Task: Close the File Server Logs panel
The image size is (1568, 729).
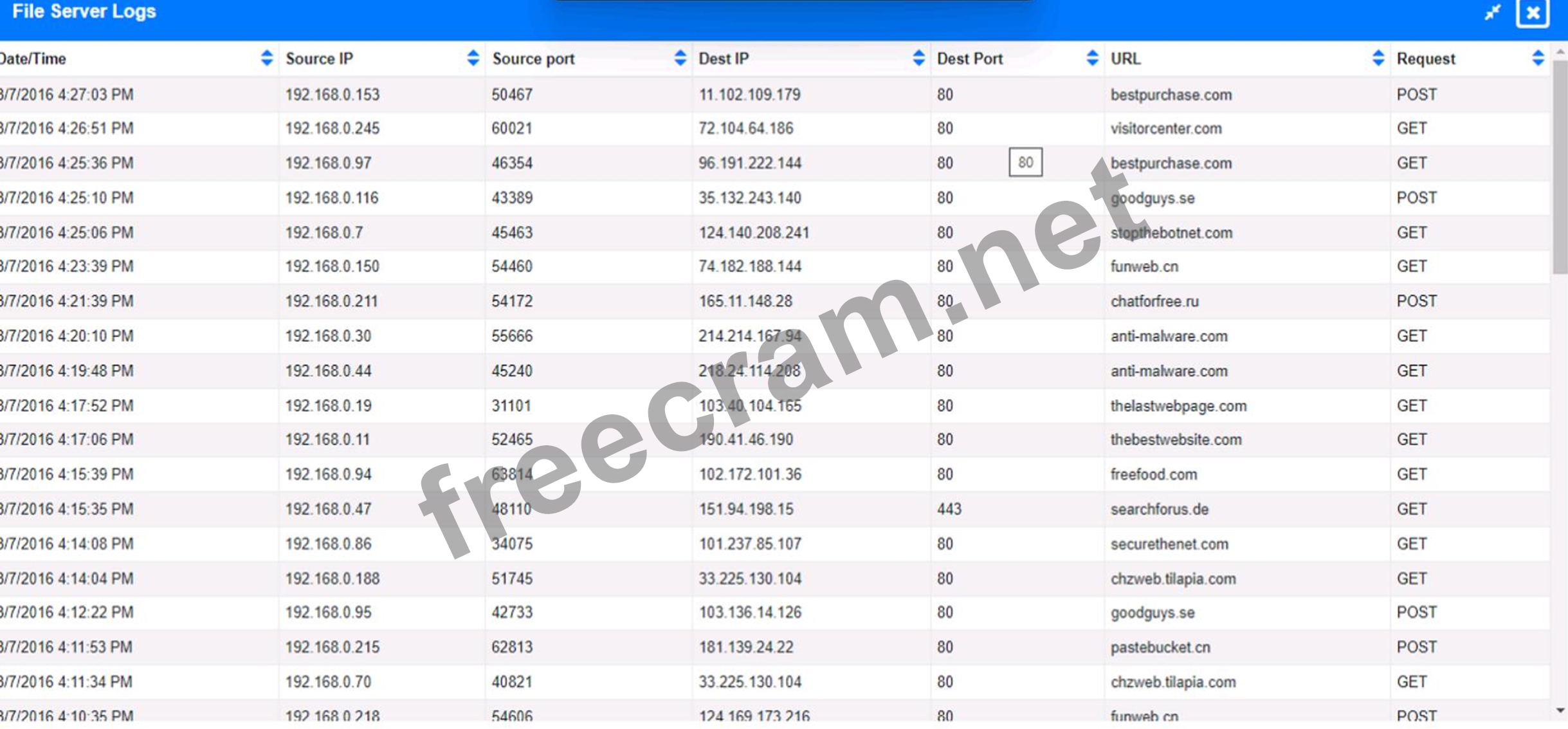Action: pos(1533,13)
